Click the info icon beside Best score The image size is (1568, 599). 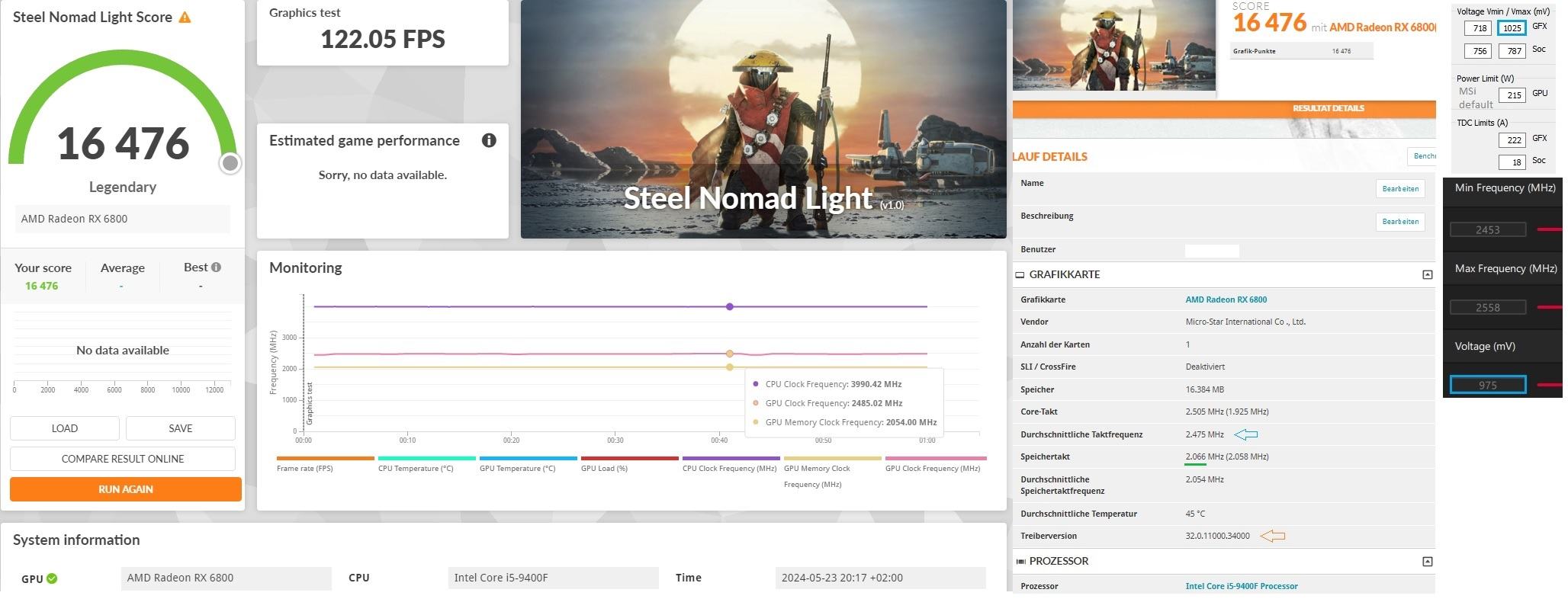[217, 267]
